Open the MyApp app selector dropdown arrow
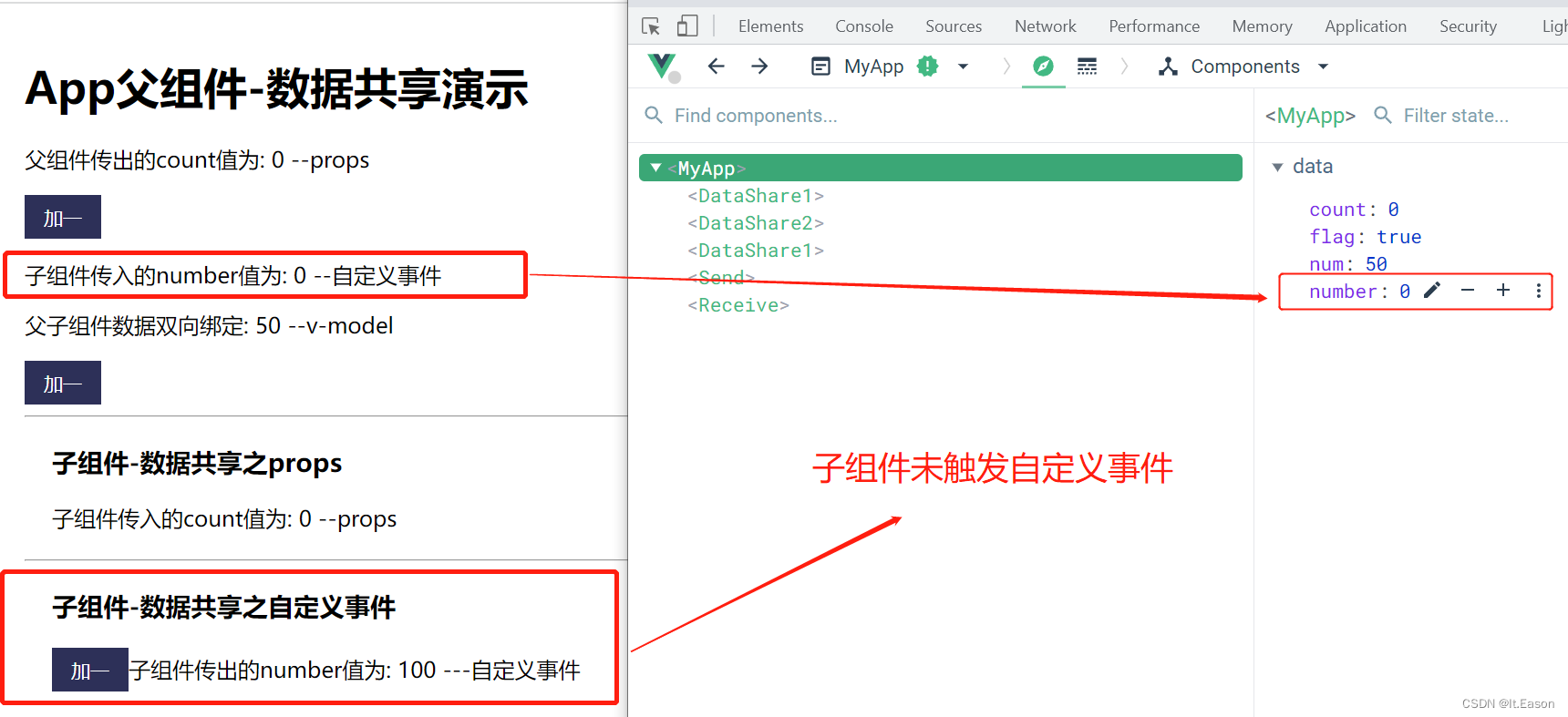1568x717 pixels. 963,67
